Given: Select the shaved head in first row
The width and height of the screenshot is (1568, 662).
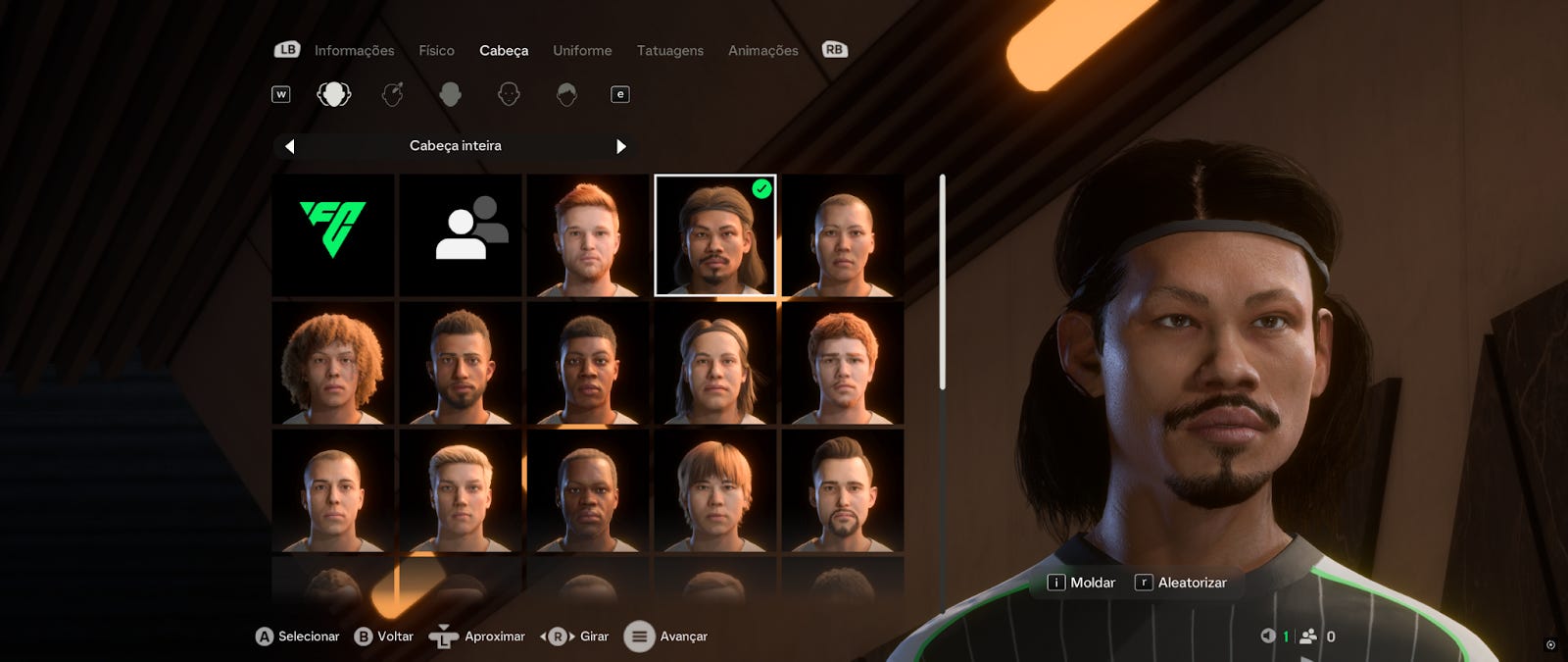Looking at the screenshot, I should pyautogui.click(x=843, y=235).
